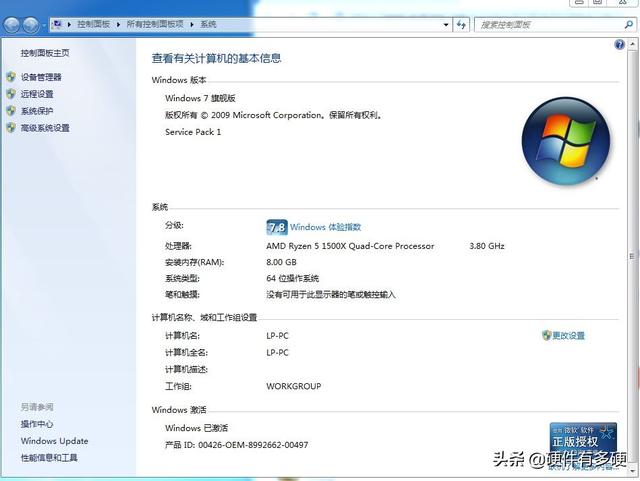
Task: Refresh the page with the refresh button
Action: tap(461, 25)
